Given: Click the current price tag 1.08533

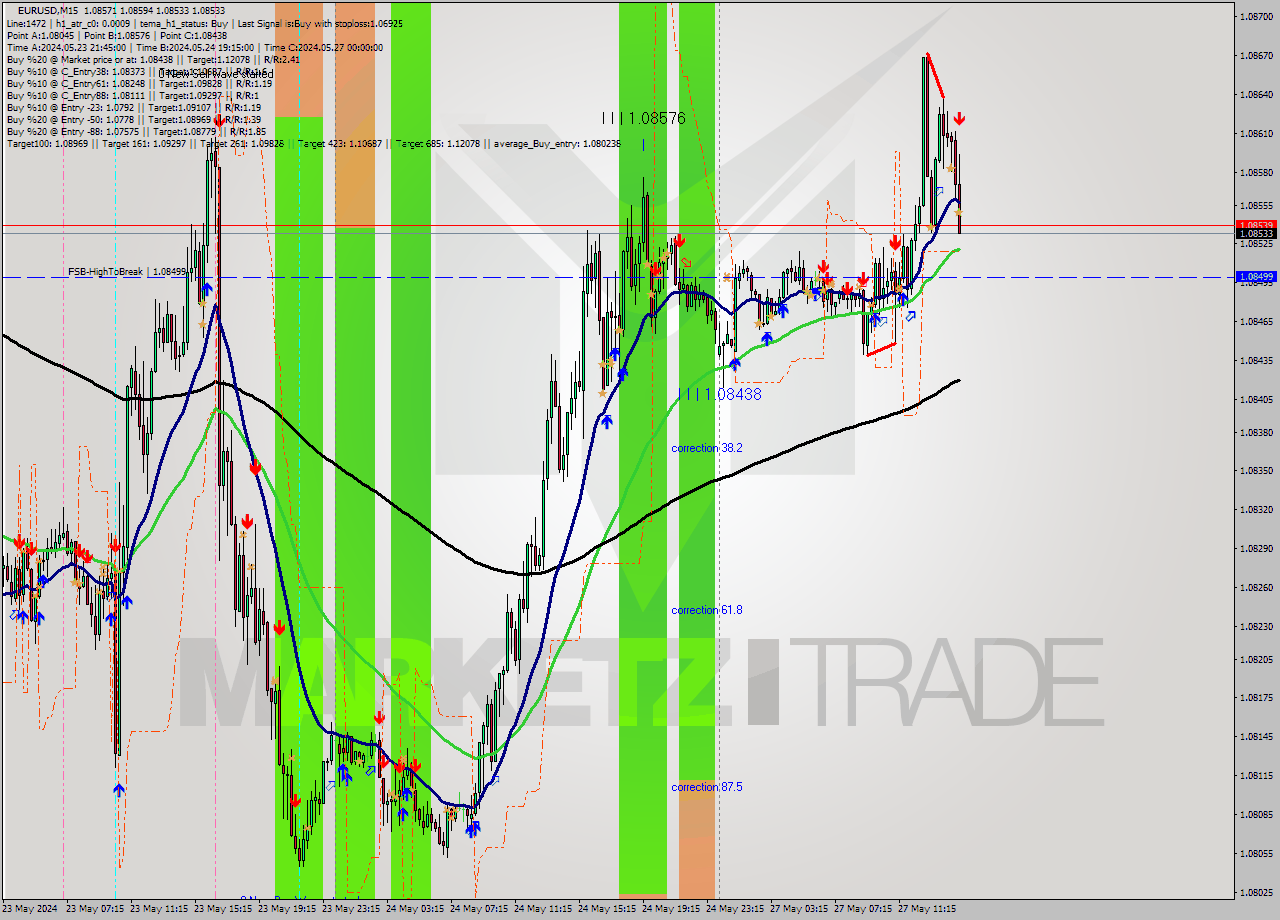Looking at the screenshot, I should 1255,233.
